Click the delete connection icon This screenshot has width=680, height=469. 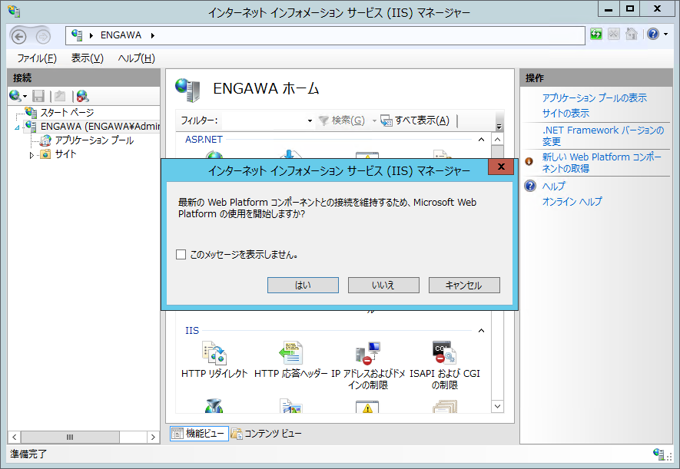click(82, 96)
